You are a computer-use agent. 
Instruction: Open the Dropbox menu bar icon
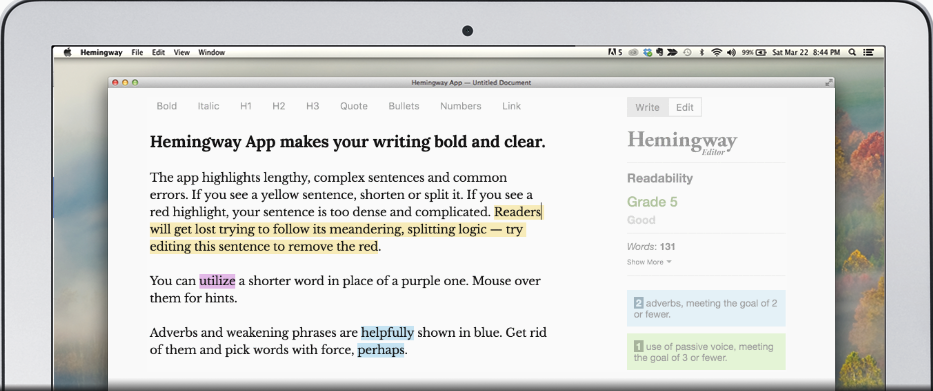(x=647, y=52)
